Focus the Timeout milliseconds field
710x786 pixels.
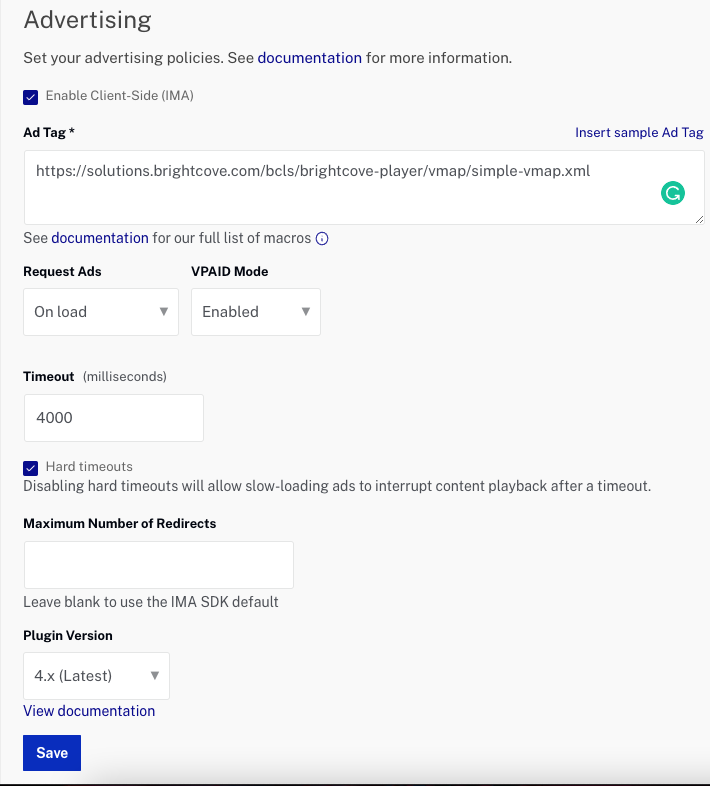point(113,418)
